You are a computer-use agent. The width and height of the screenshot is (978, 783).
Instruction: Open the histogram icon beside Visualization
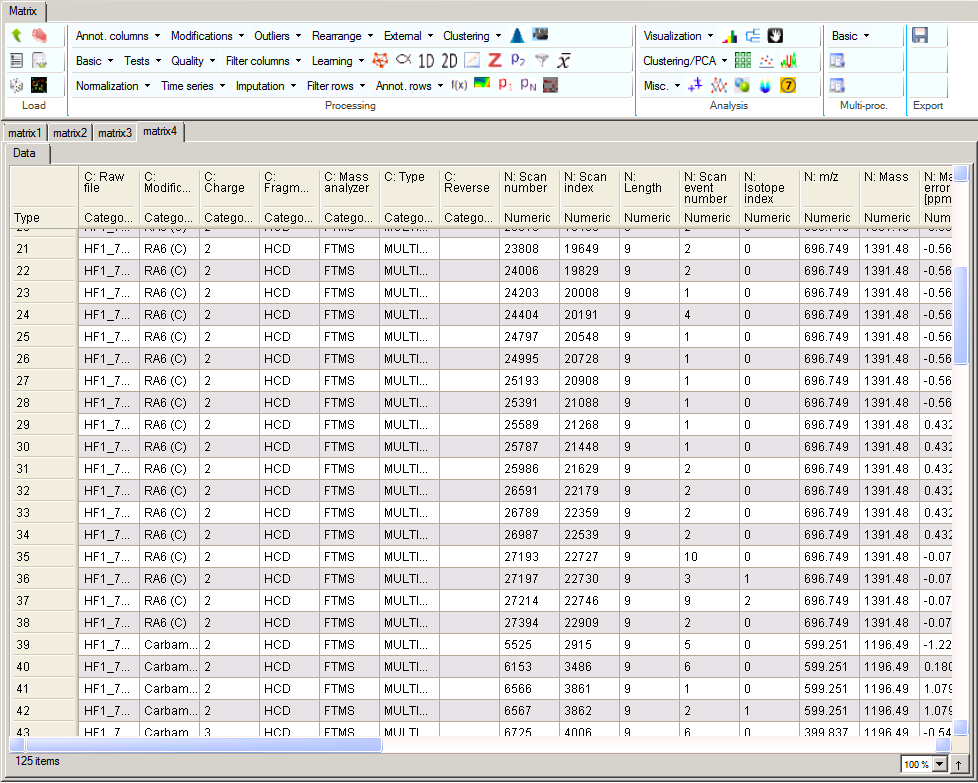pyautogui.click(x=729, y=36)
